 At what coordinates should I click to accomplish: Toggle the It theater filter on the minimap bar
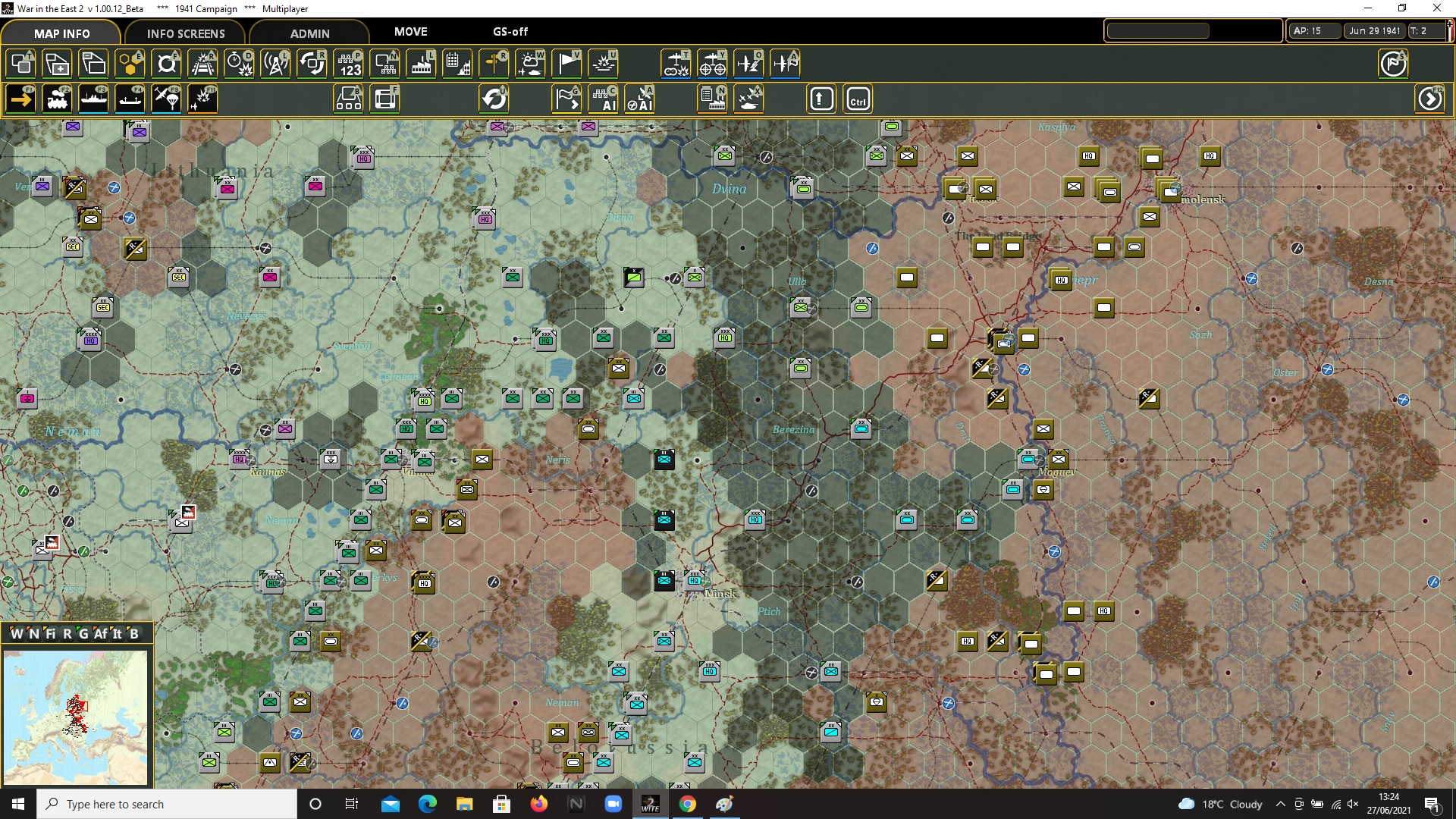117,634
